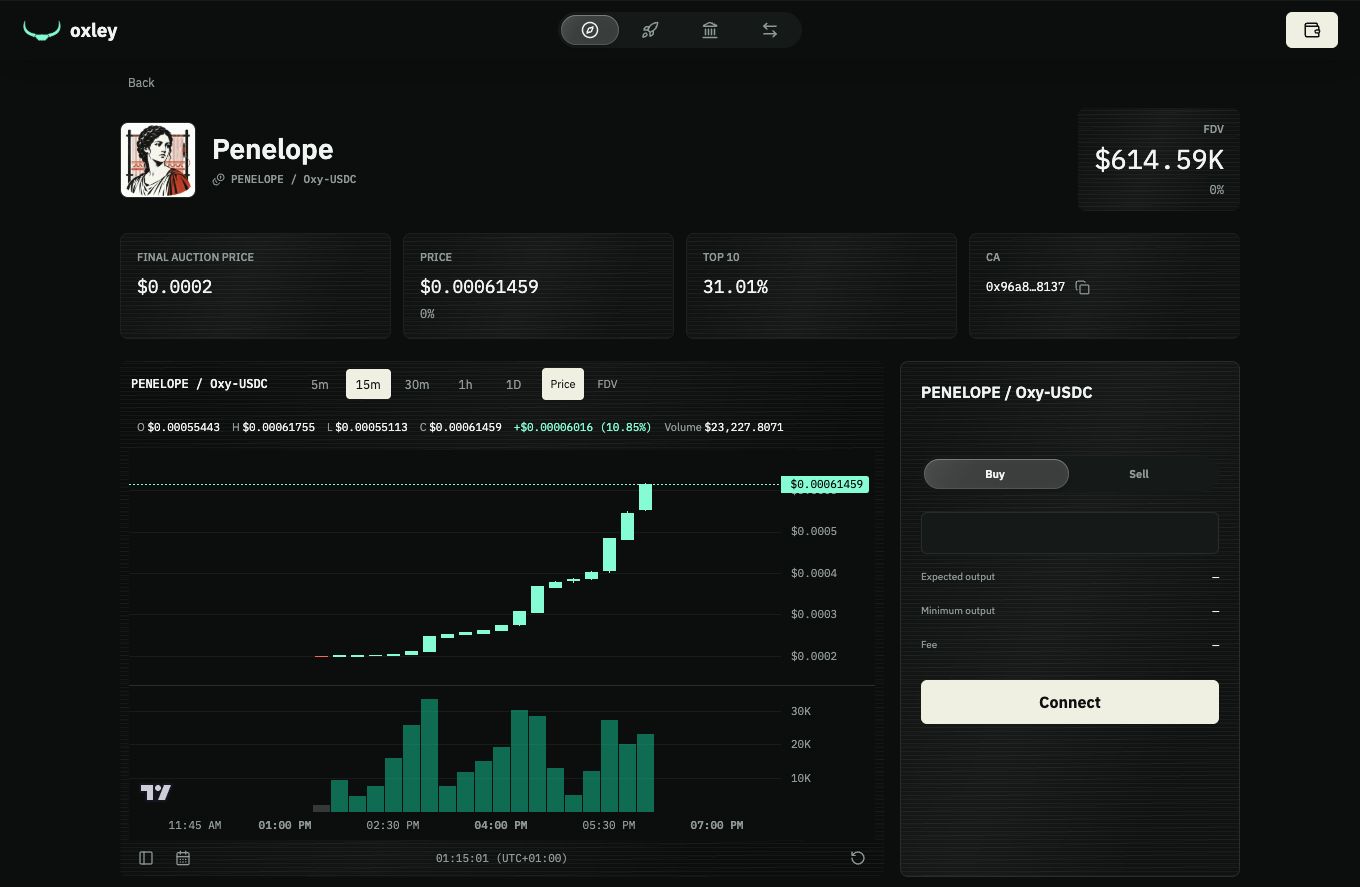Copy the contract address
The image size is (1360, 887).
[x=1082, y=287]
